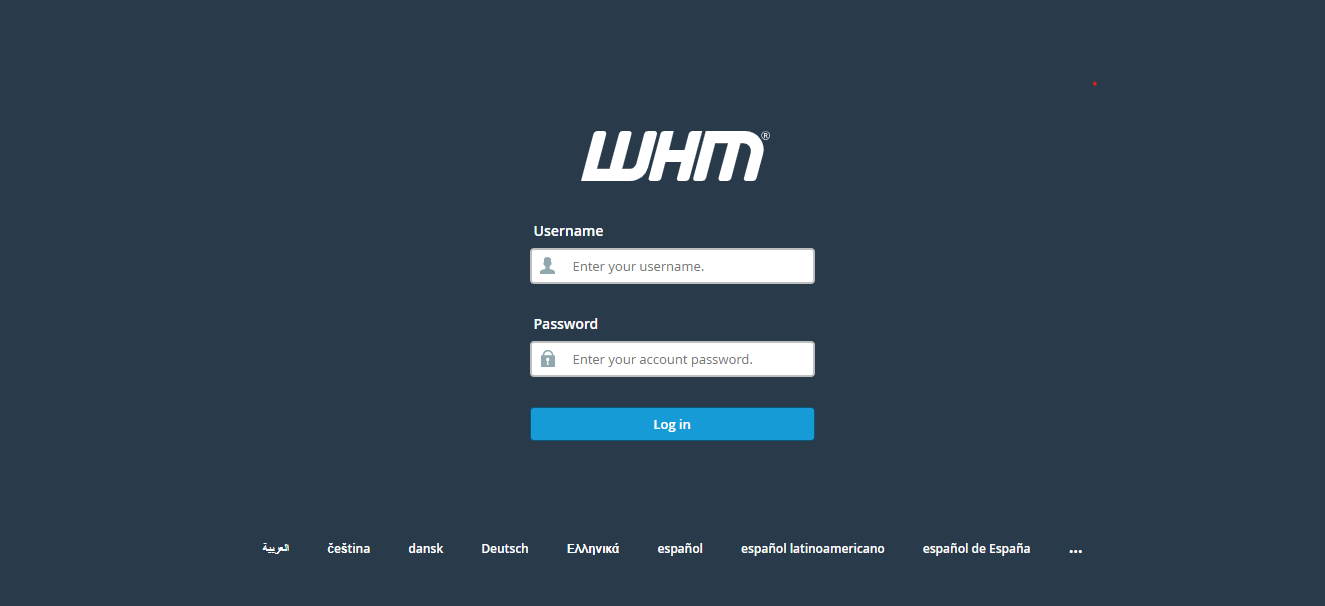This screenshot has width=1325, height=606.
Task: Click the Password label
Action: [x=566, y=324]
